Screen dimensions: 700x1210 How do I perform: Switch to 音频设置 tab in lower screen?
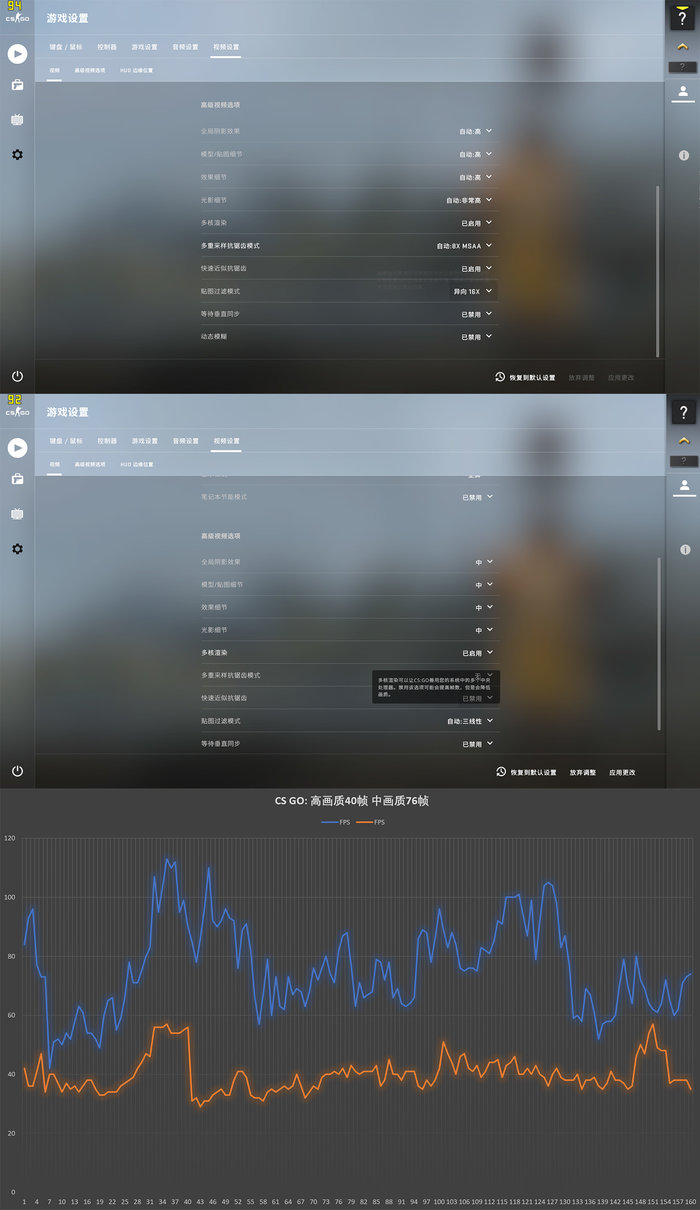pyautogui.click(x=185, y=441)
